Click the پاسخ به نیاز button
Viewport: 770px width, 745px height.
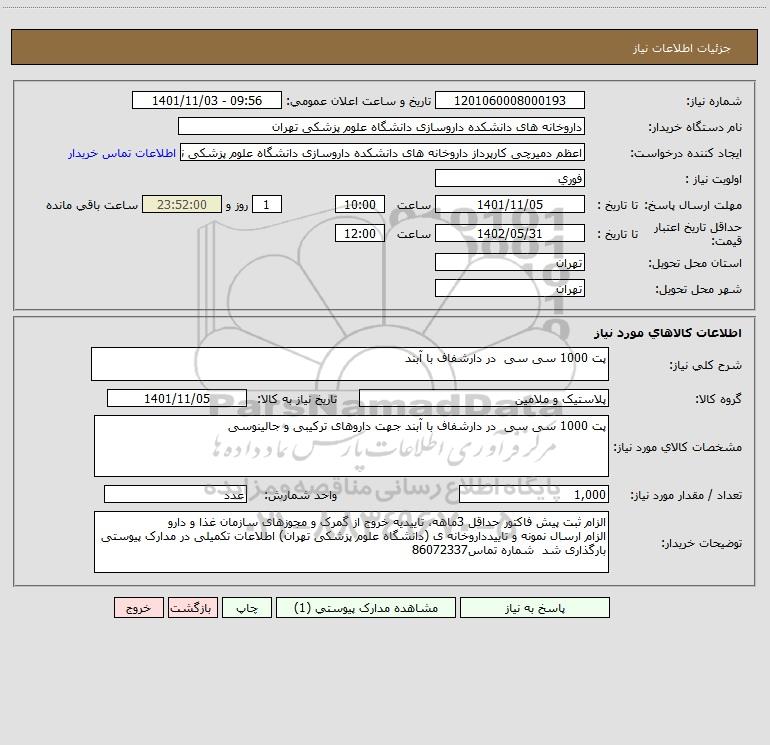tap(534, 607)
